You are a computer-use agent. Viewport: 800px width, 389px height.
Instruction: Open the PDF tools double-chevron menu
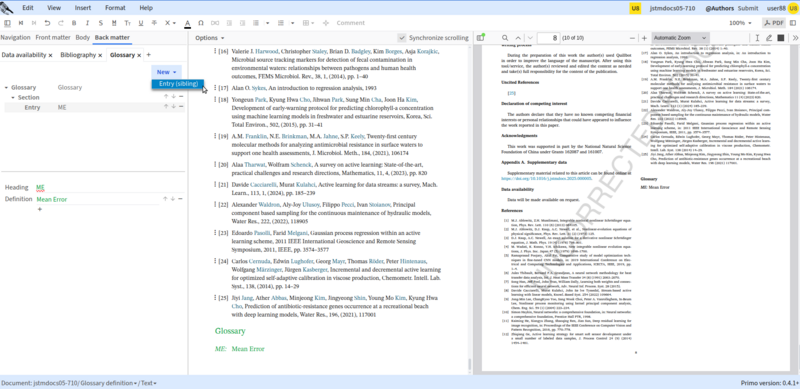click(x=795, y=38)
